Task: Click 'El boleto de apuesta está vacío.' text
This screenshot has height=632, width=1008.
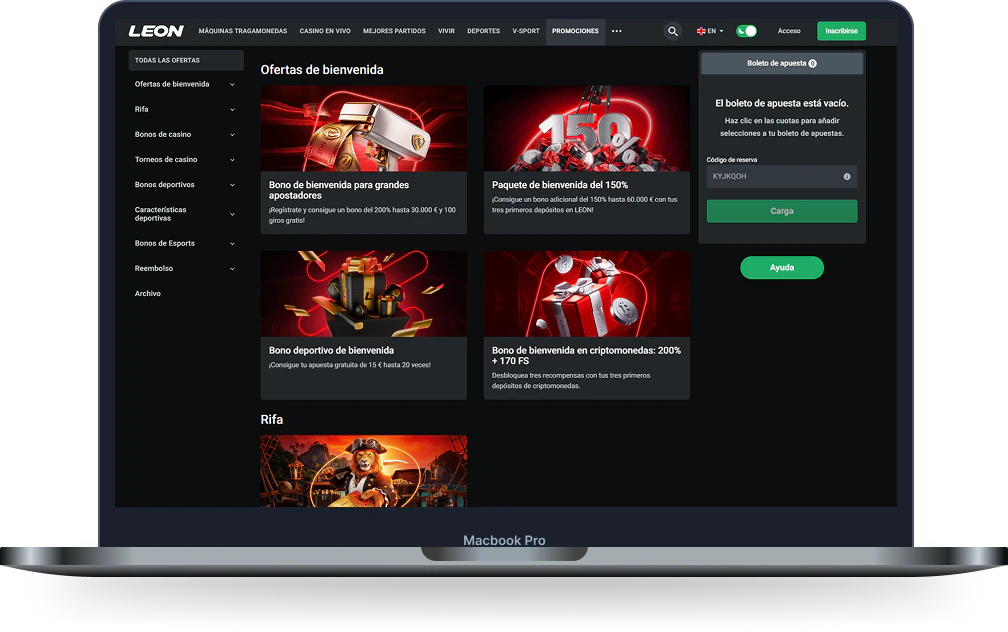Action: [x=782, y=103]
